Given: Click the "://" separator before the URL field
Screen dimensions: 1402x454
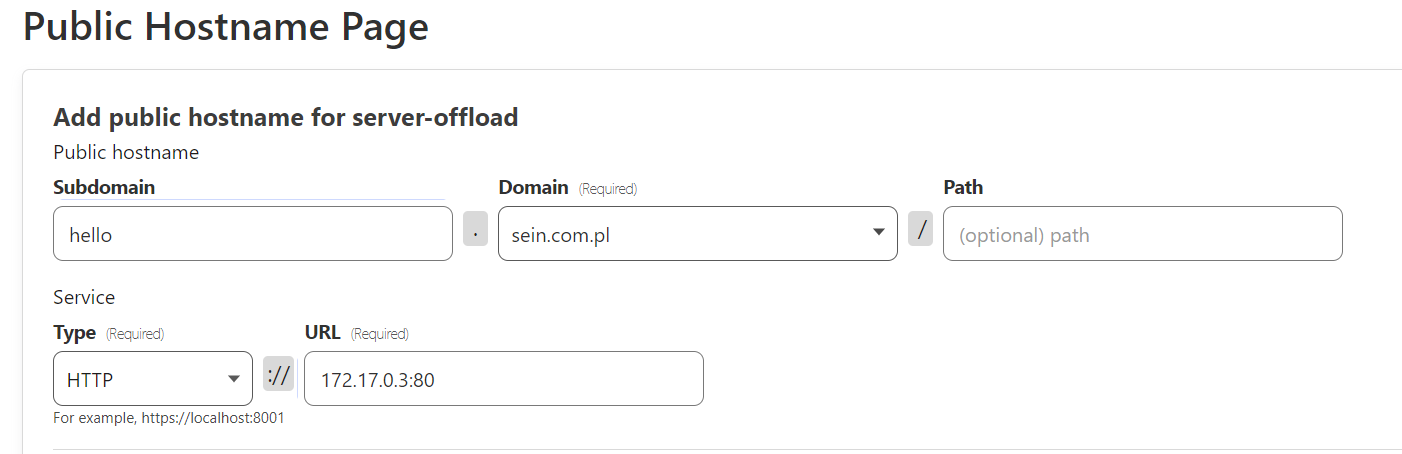Looking at the screenshot, I should point(279,375).
